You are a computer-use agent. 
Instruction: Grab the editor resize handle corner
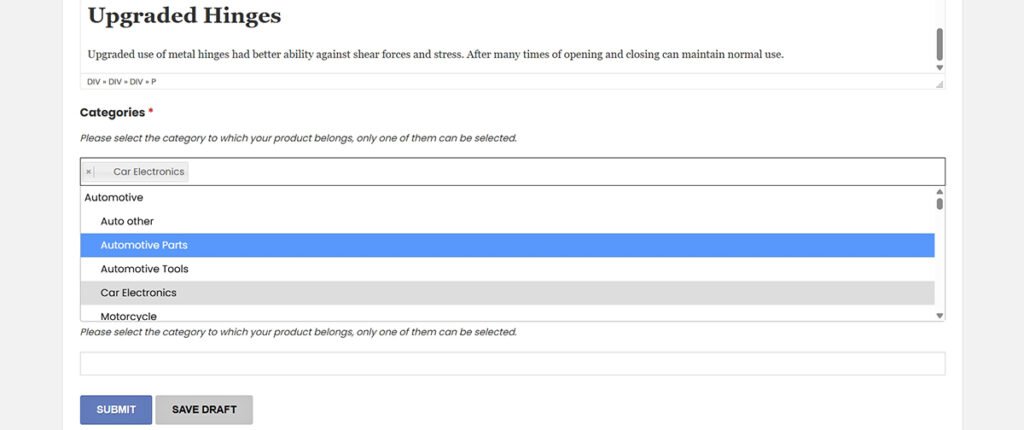[x=939, y=85]
